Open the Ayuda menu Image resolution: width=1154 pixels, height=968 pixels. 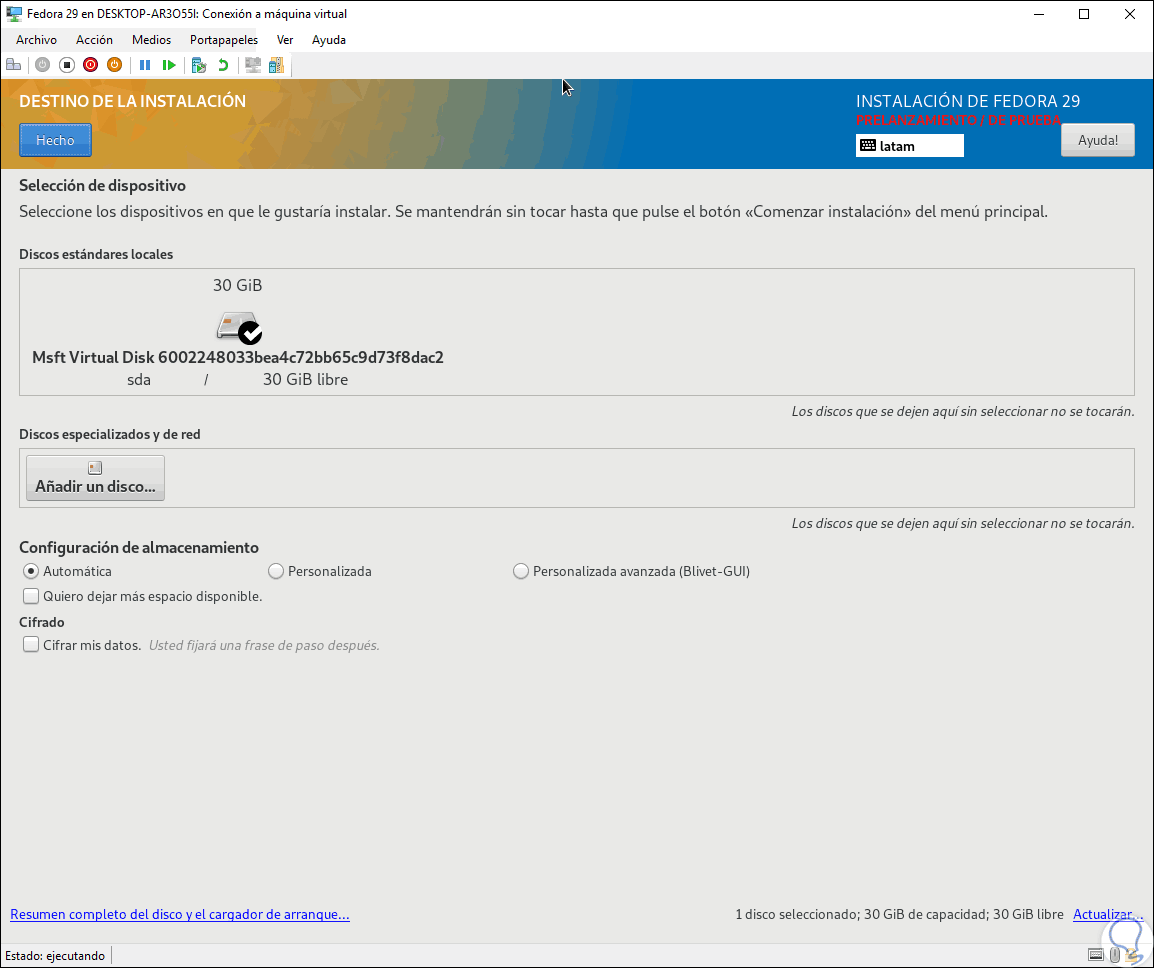[x=329, y=40]
